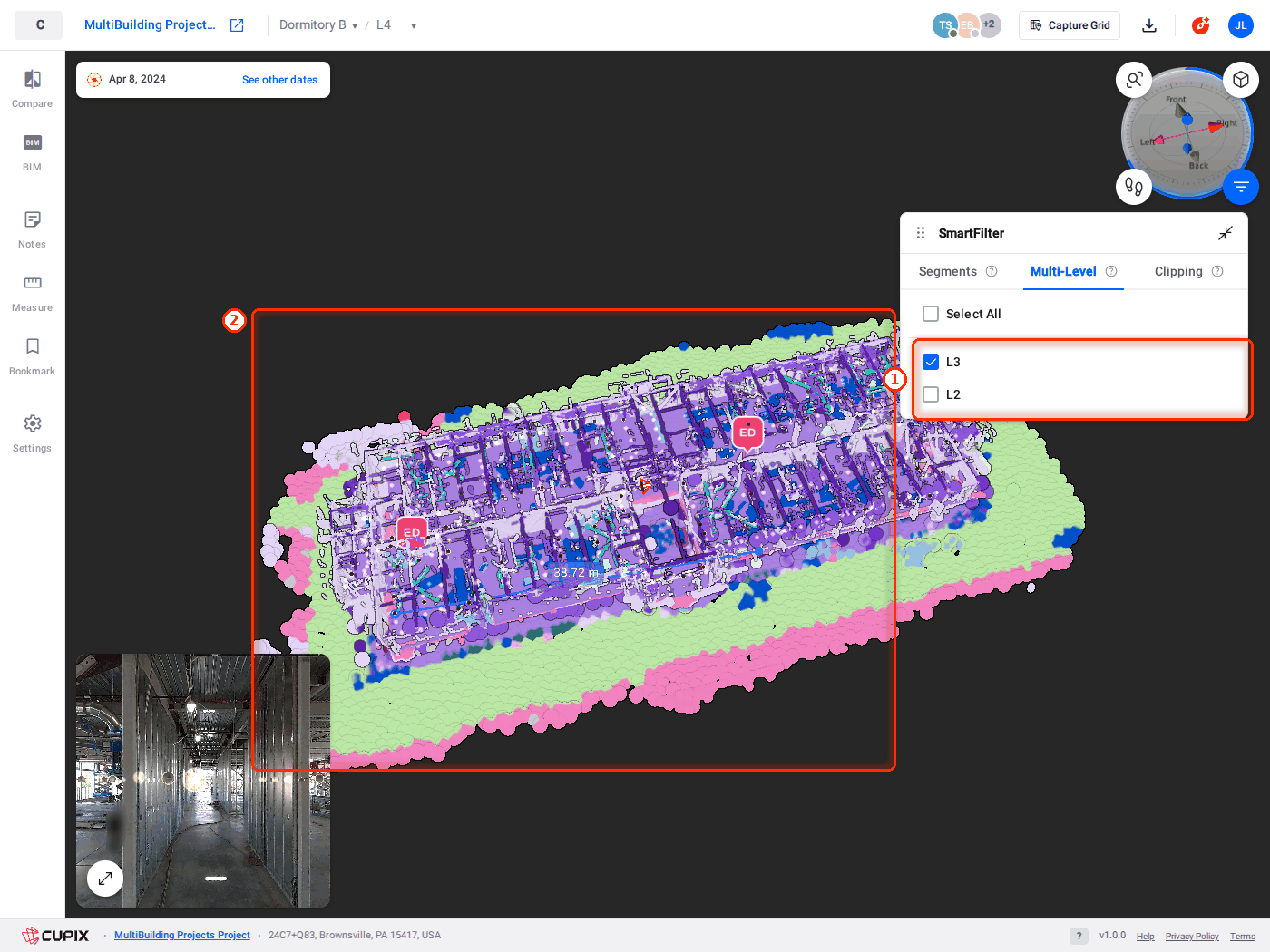Open the Dormitory B building dropdown
The image size is (1270, 952).
pyautogui.click(x=318, y=25)
